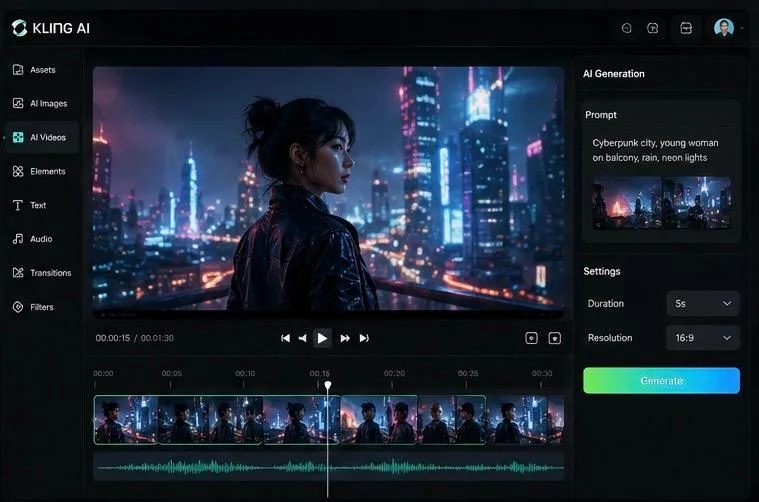The height and width of the screenshot is (502, 759).
Task: Open the user profile avatar
Action: click(724, 28)
